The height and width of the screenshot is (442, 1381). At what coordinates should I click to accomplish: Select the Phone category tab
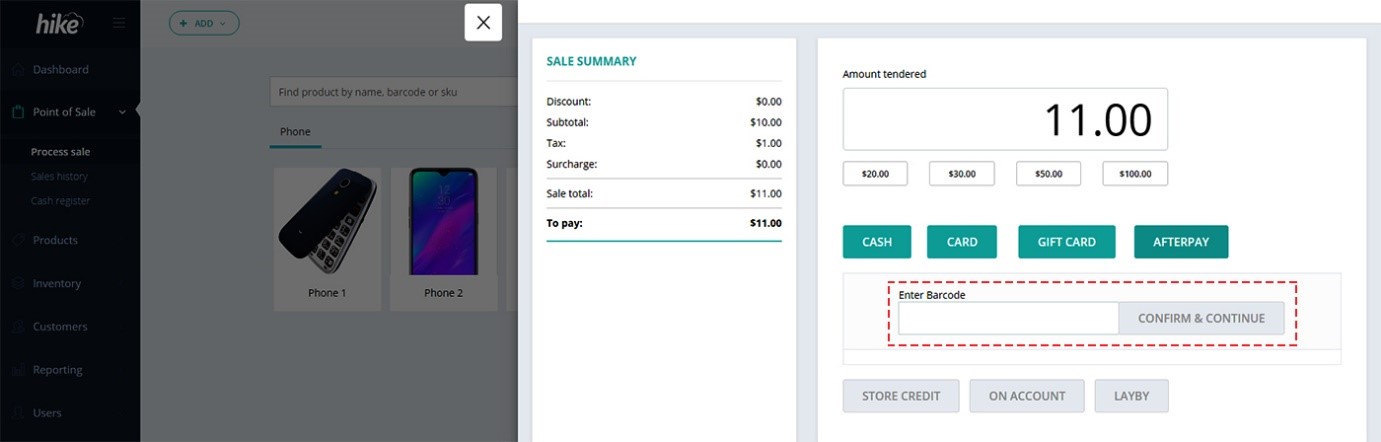(x=295, y=132)
